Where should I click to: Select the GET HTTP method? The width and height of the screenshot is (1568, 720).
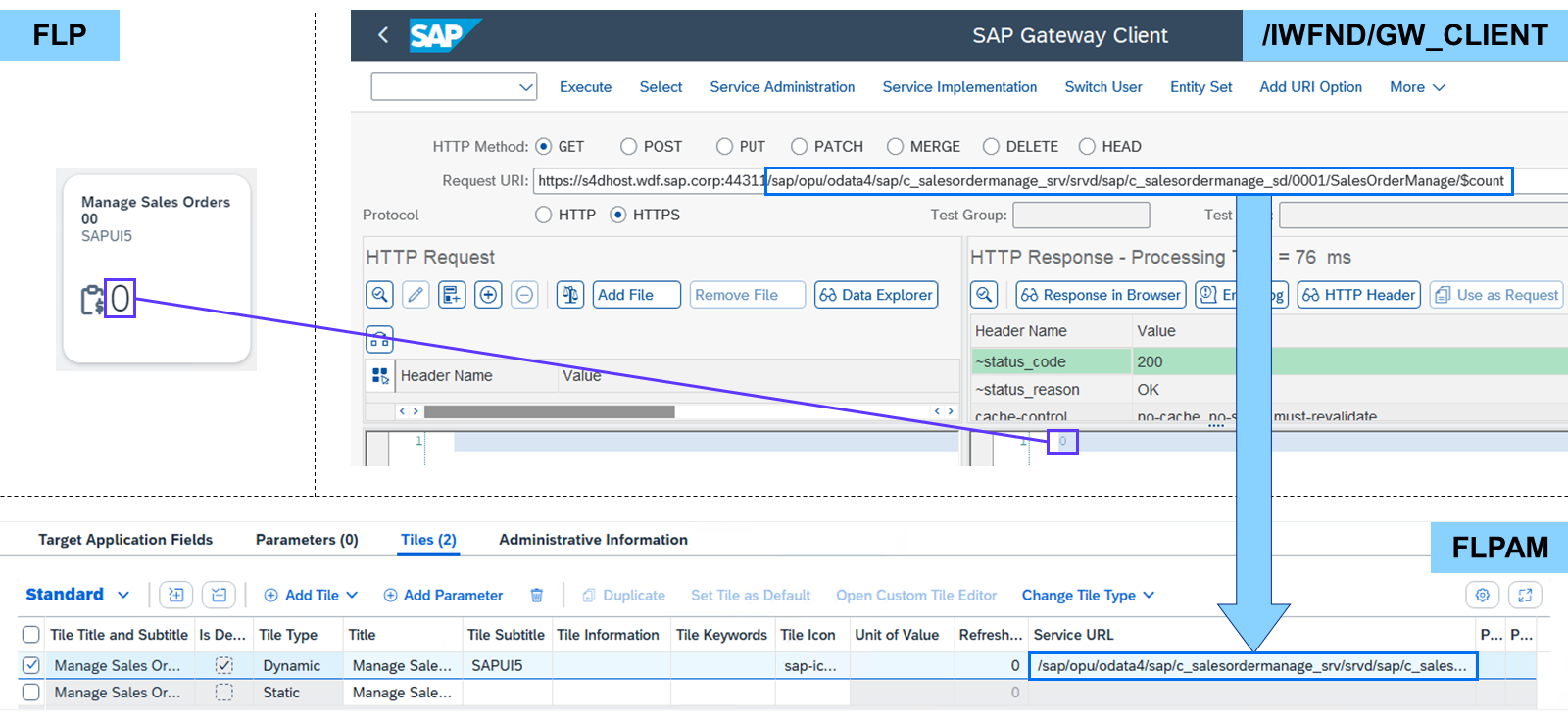tap(544, 146)
